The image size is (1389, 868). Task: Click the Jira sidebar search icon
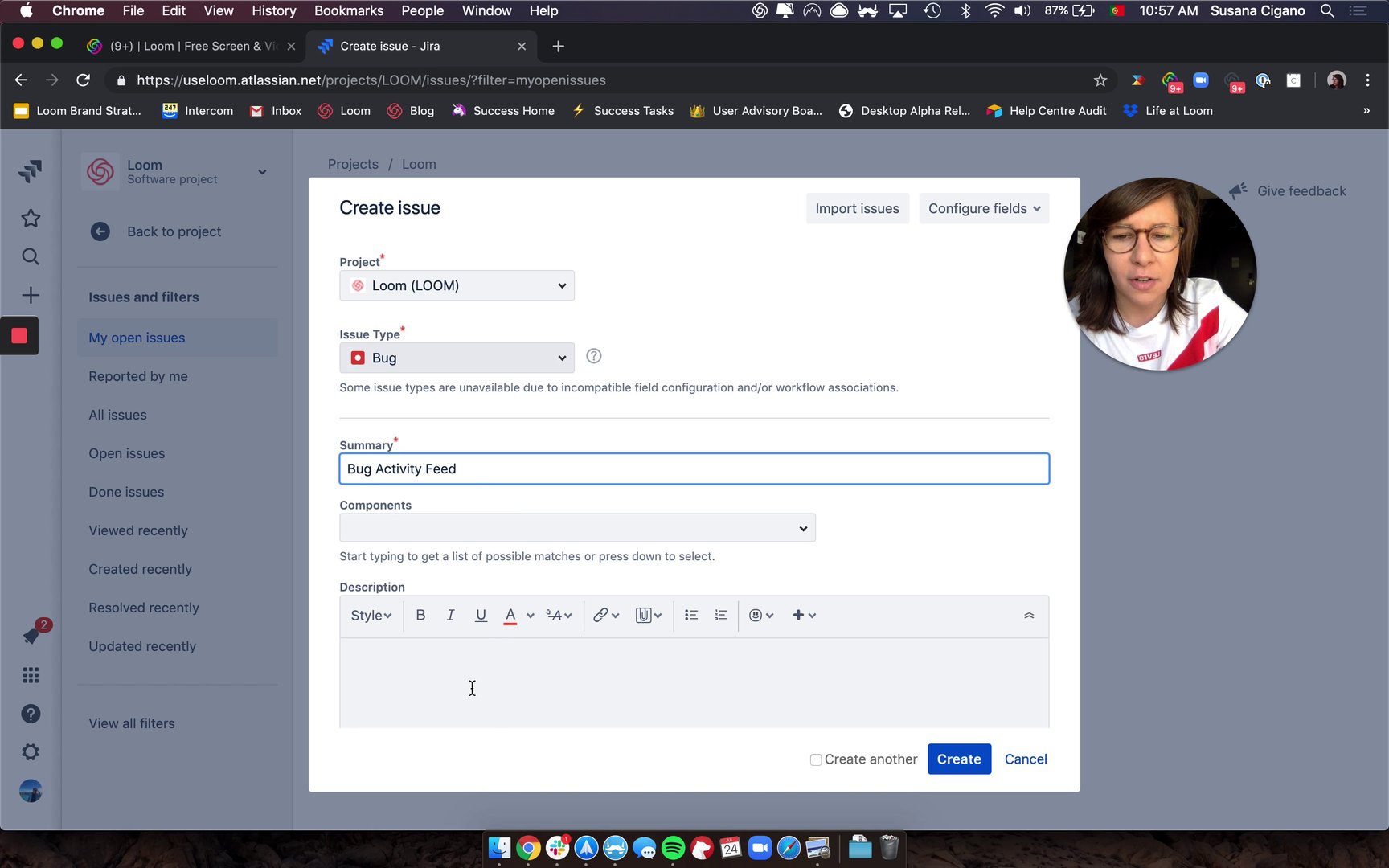point(31,256)
